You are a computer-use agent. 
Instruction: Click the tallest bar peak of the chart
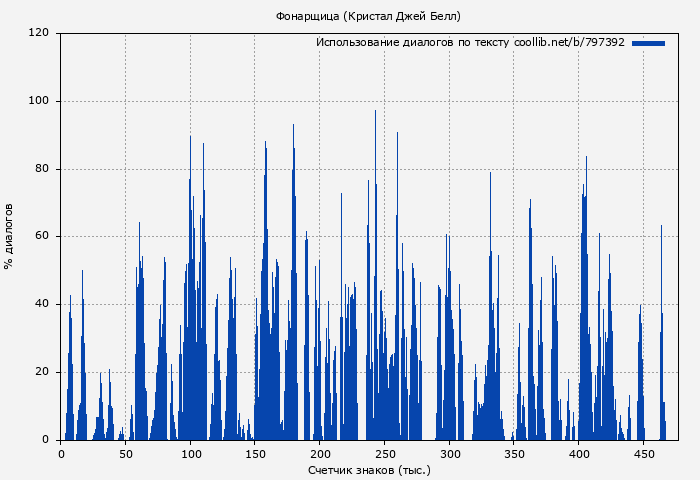click(x=375, y=112)
